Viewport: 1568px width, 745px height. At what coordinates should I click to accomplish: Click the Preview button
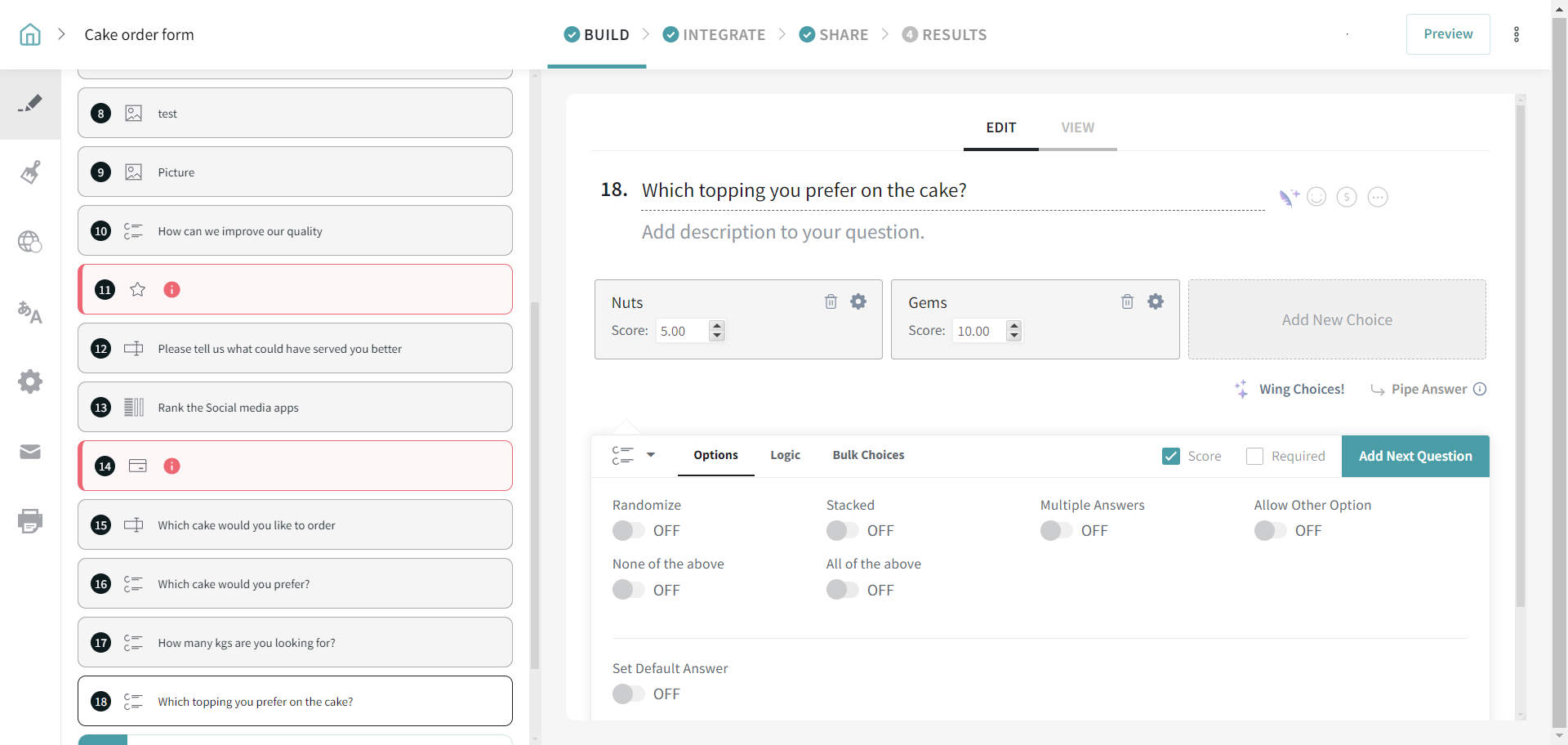pyautogui.click(x=1447, y=34)
